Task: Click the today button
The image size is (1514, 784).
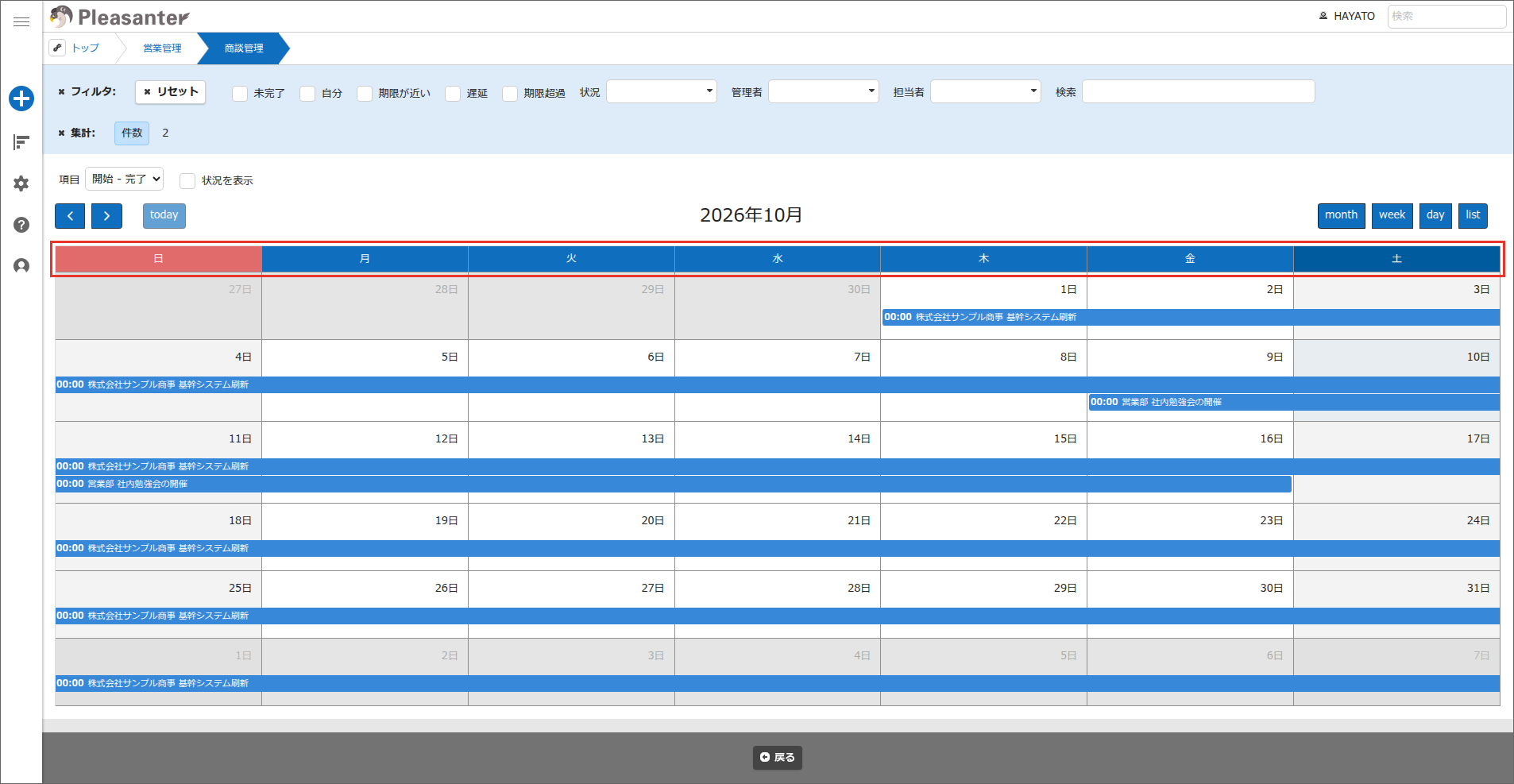Action: pyautogui.click(x=164, y=216)
